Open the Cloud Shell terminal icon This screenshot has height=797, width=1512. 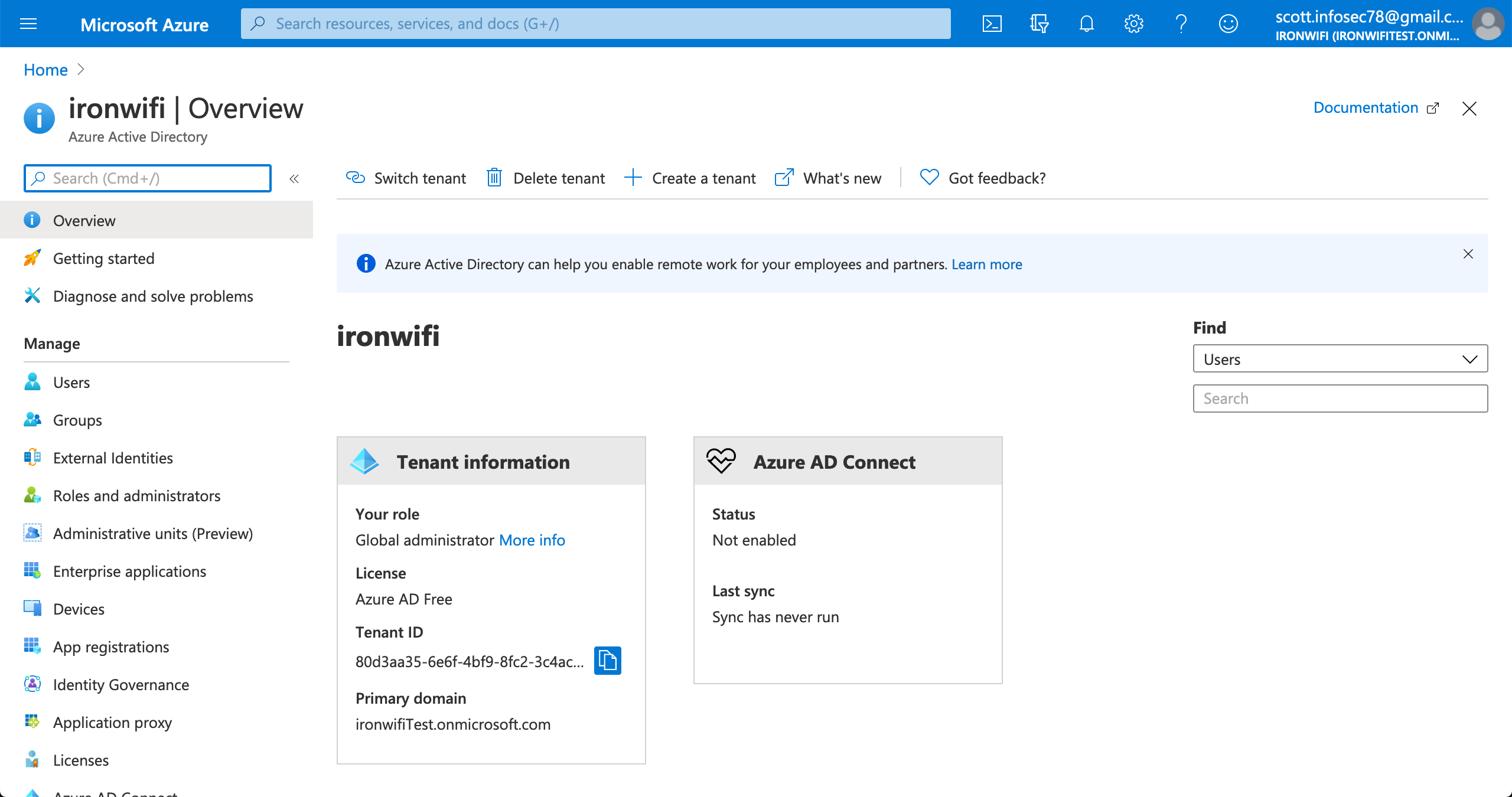point(992,24)
